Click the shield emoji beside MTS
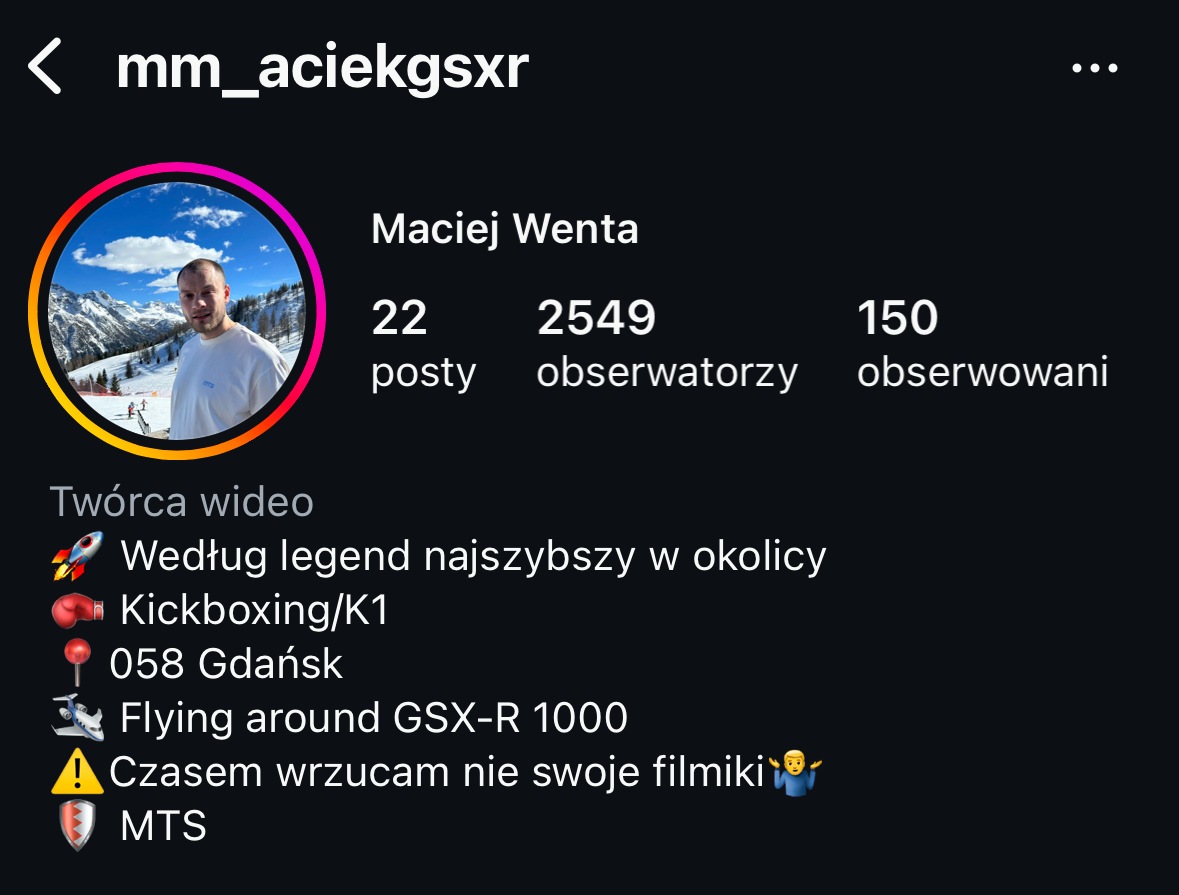The width and height of the screenshot is (1179, 895). point(77,826)
